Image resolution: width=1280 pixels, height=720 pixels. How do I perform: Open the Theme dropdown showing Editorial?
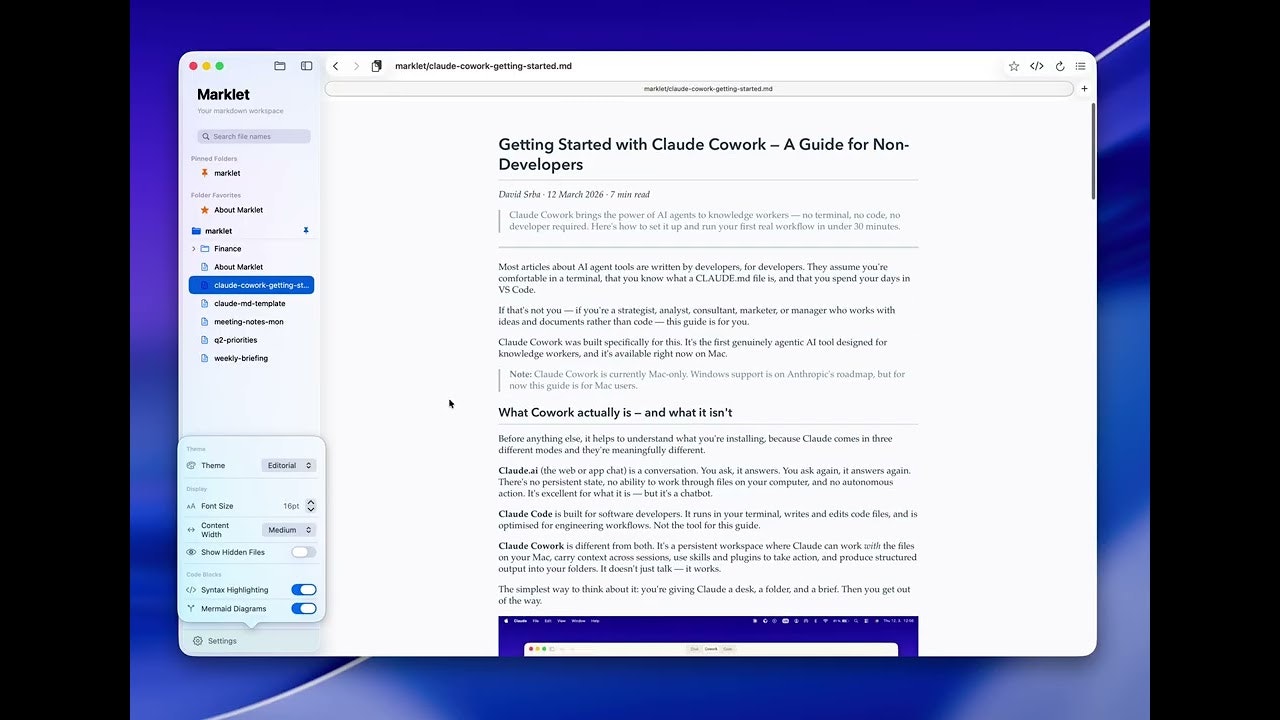click(x=289, y=466)
